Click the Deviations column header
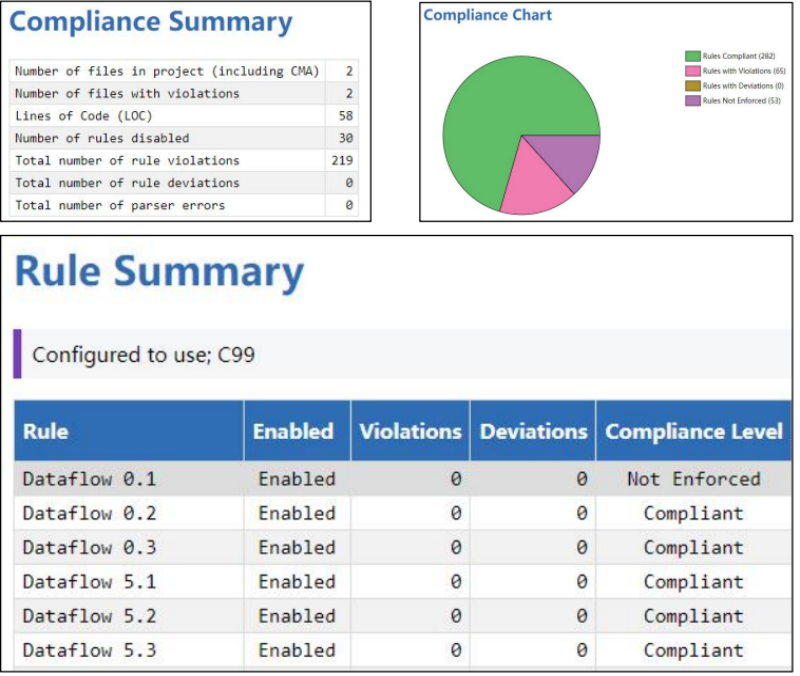The image size is (800, 676). point(533,432)
